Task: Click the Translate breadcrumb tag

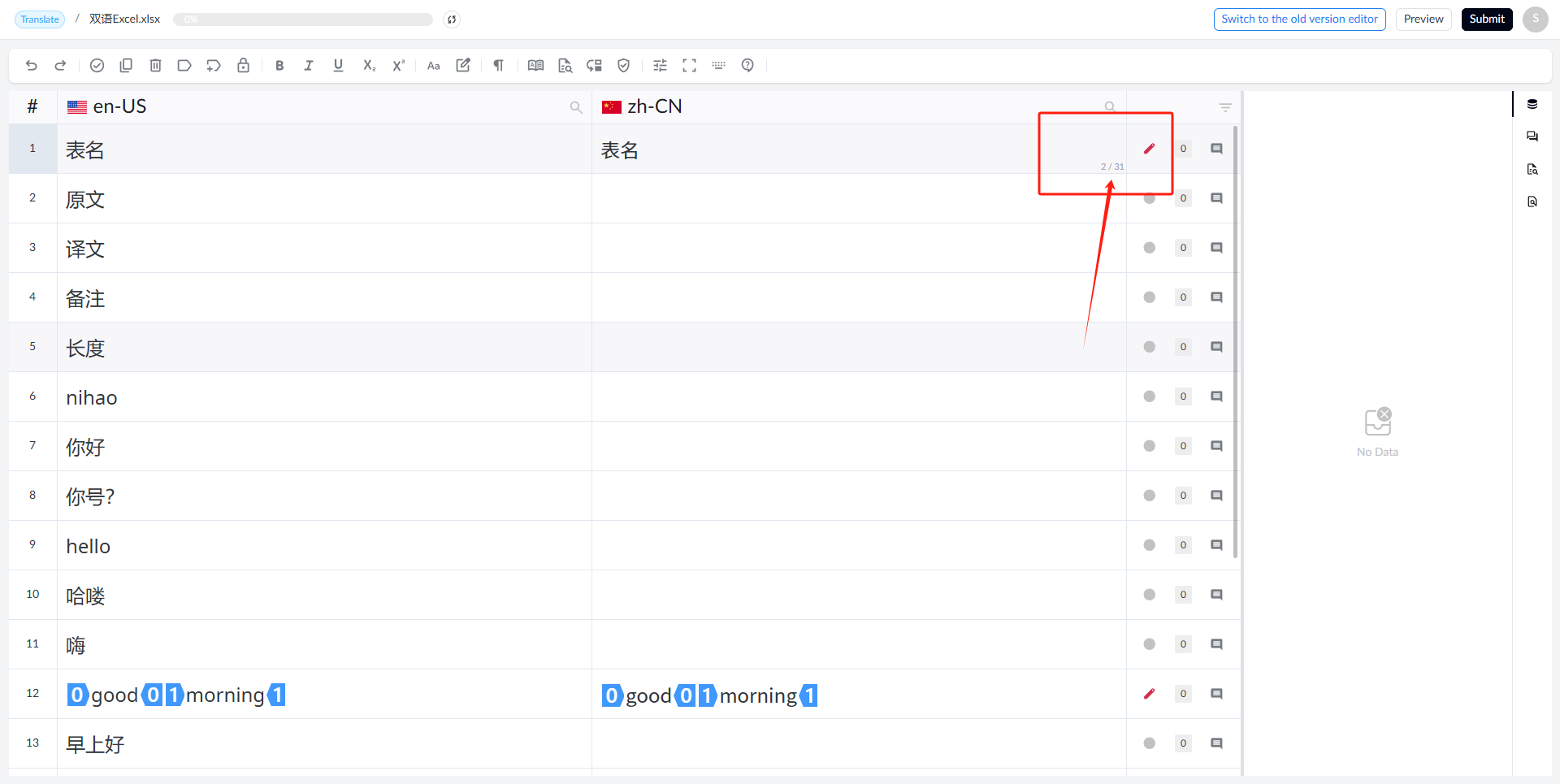Action: pyautogui.click(x=40, y=19)
